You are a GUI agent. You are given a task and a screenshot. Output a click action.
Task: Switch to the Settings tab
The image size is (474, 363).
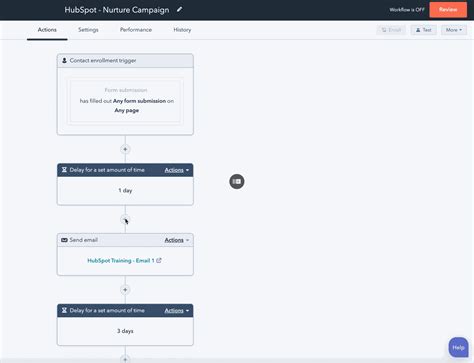88,30
